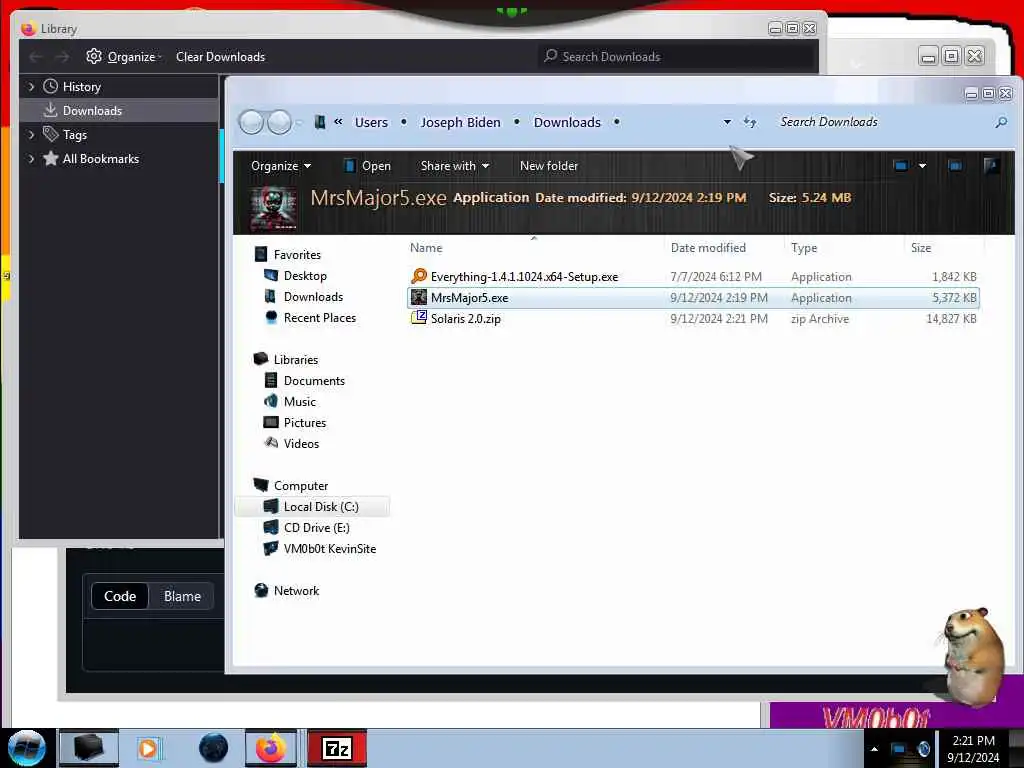Click the Change your view icon
Image resolution: width=1024 pixels, height=768 pixels.
tap(901, 166)
